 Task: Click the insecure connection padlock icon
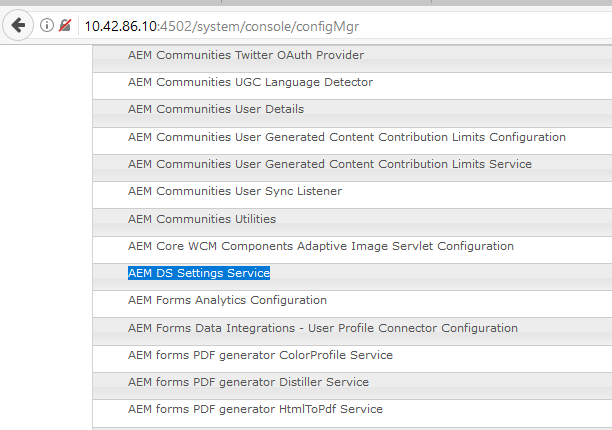(x=65, y=25)
